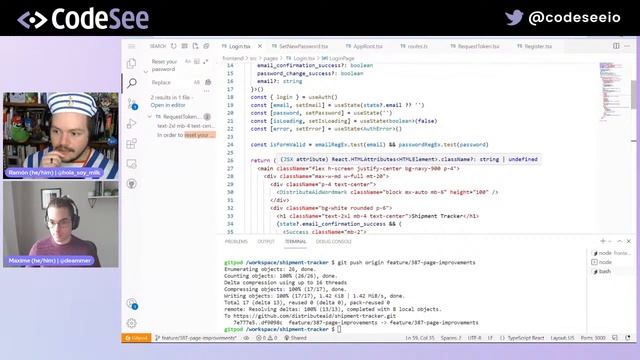Close the terminal panel
The width and height of the screenshot is (640, 360).
pos(629,241)
